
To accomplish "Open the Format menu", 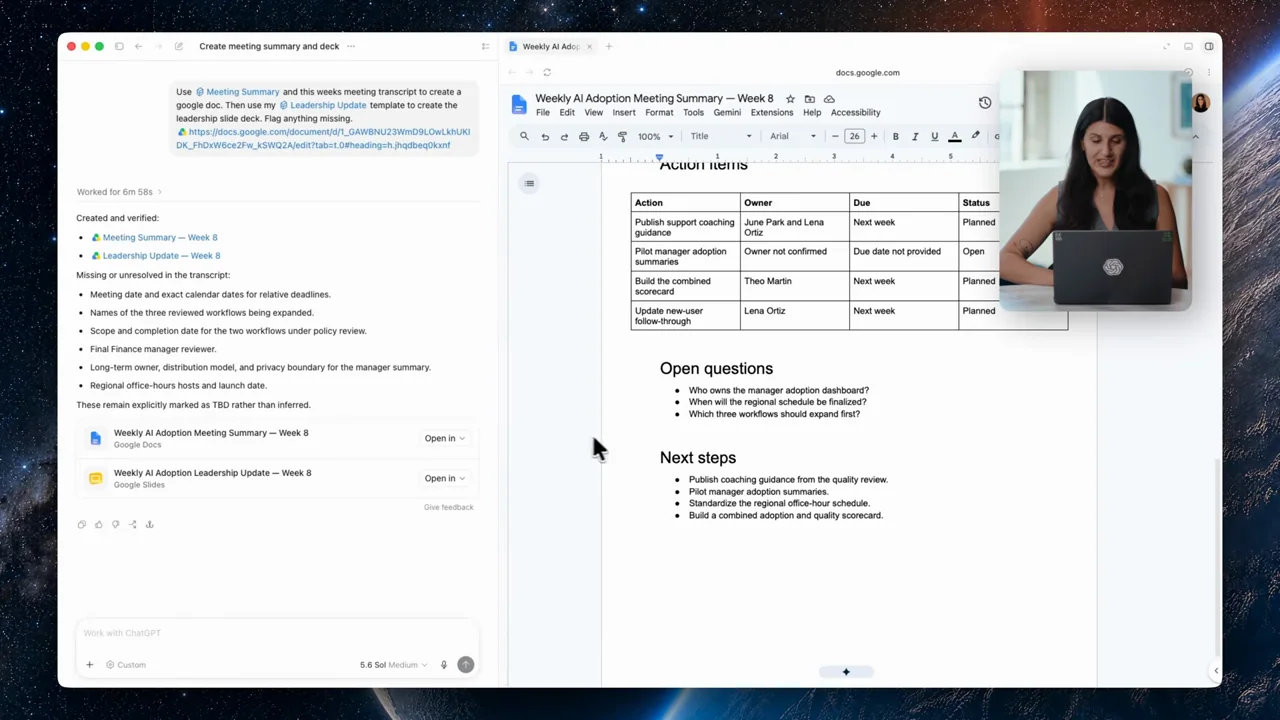I will point(659,113).
